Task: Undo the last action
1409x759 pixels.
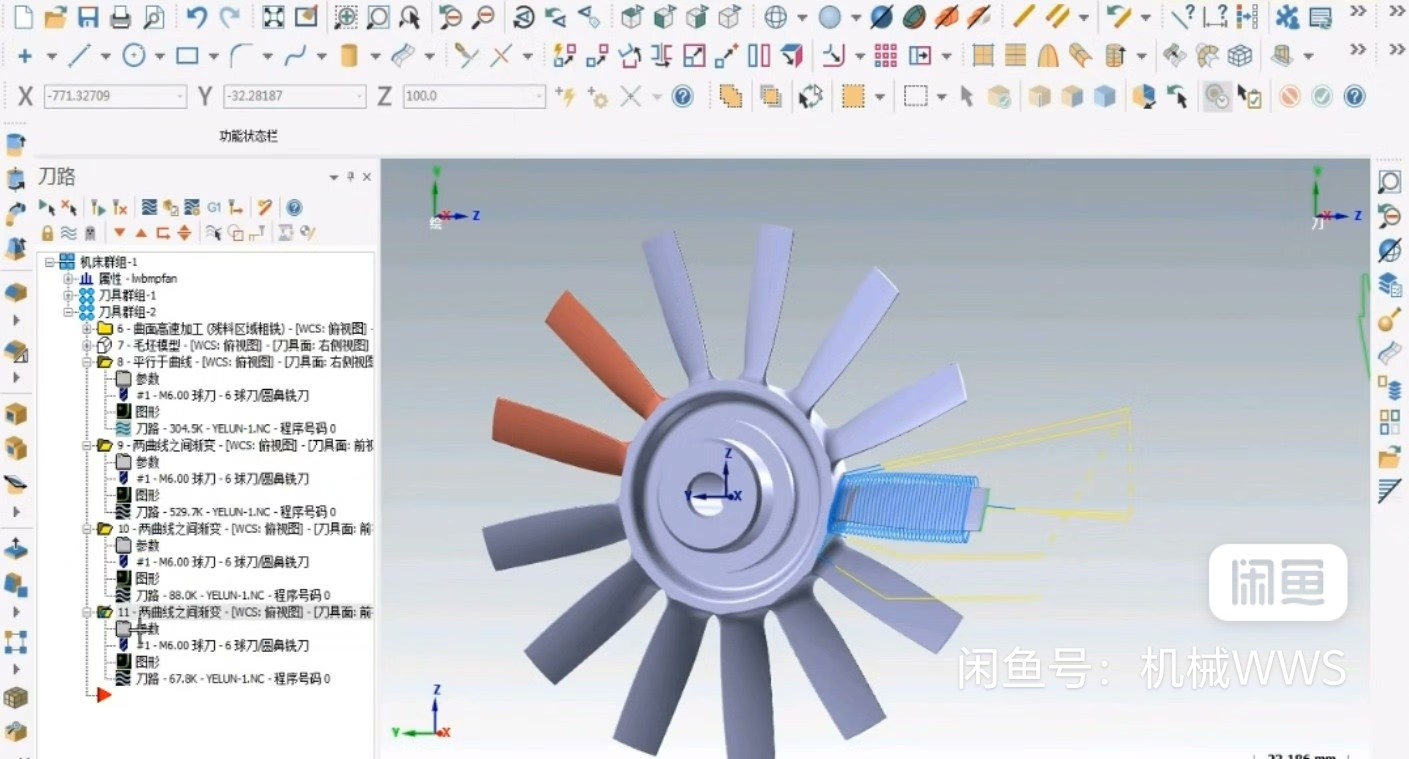Action: tap(197, 17)
